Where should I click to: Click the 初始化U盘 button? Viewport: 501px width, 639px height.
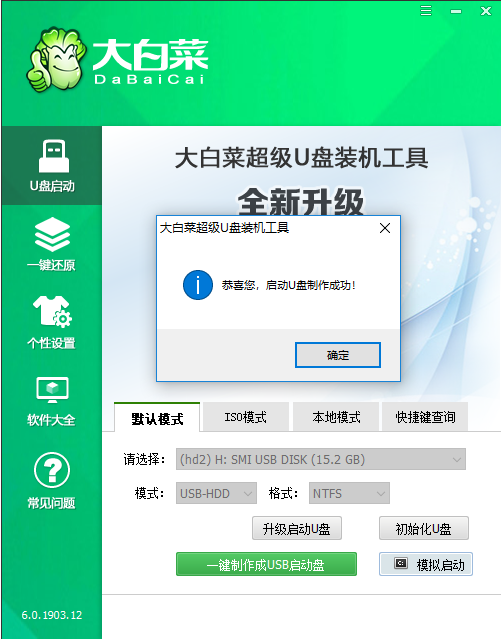pyautogui.click(x=424, y=529)
